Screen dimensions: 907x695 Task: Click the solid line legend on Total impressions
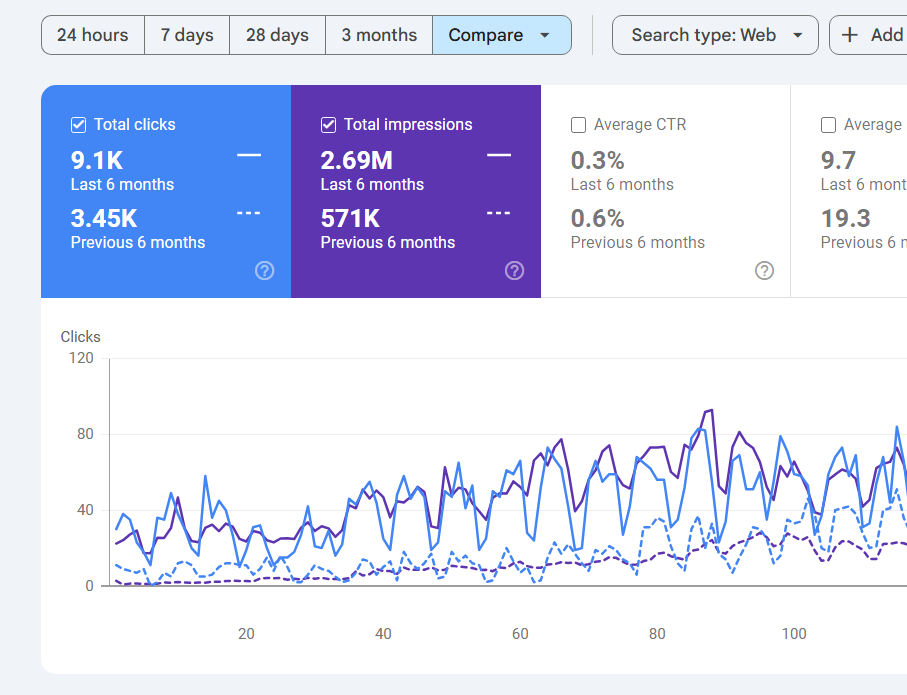point(499,155)
